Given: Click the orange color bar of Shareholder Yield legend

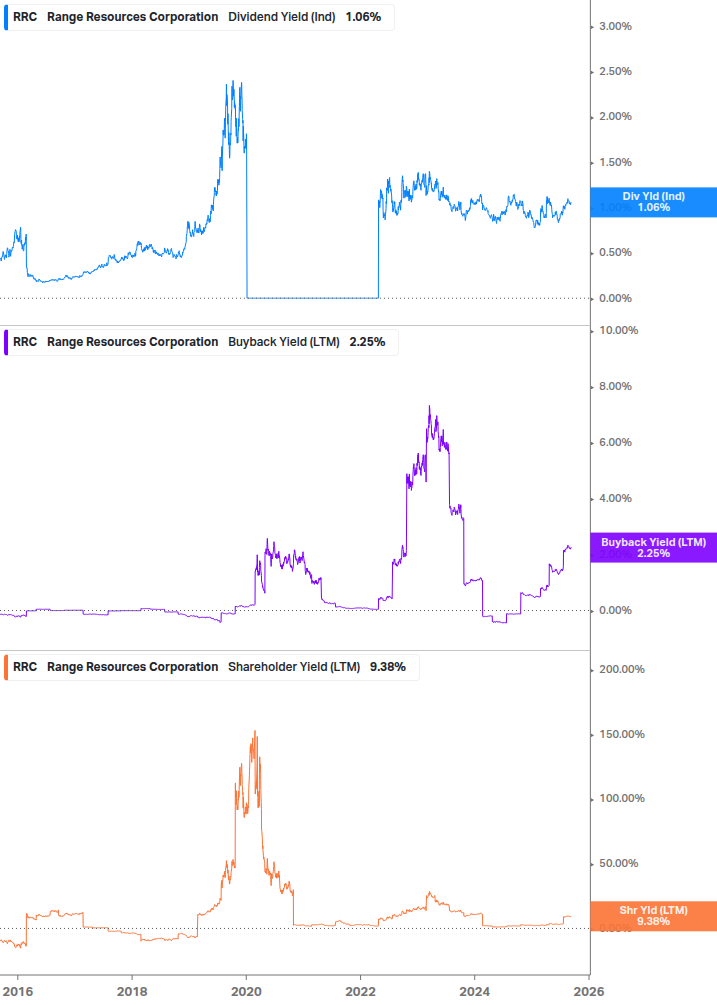Looking at the screenshot, I should click(x=6, y=667).
